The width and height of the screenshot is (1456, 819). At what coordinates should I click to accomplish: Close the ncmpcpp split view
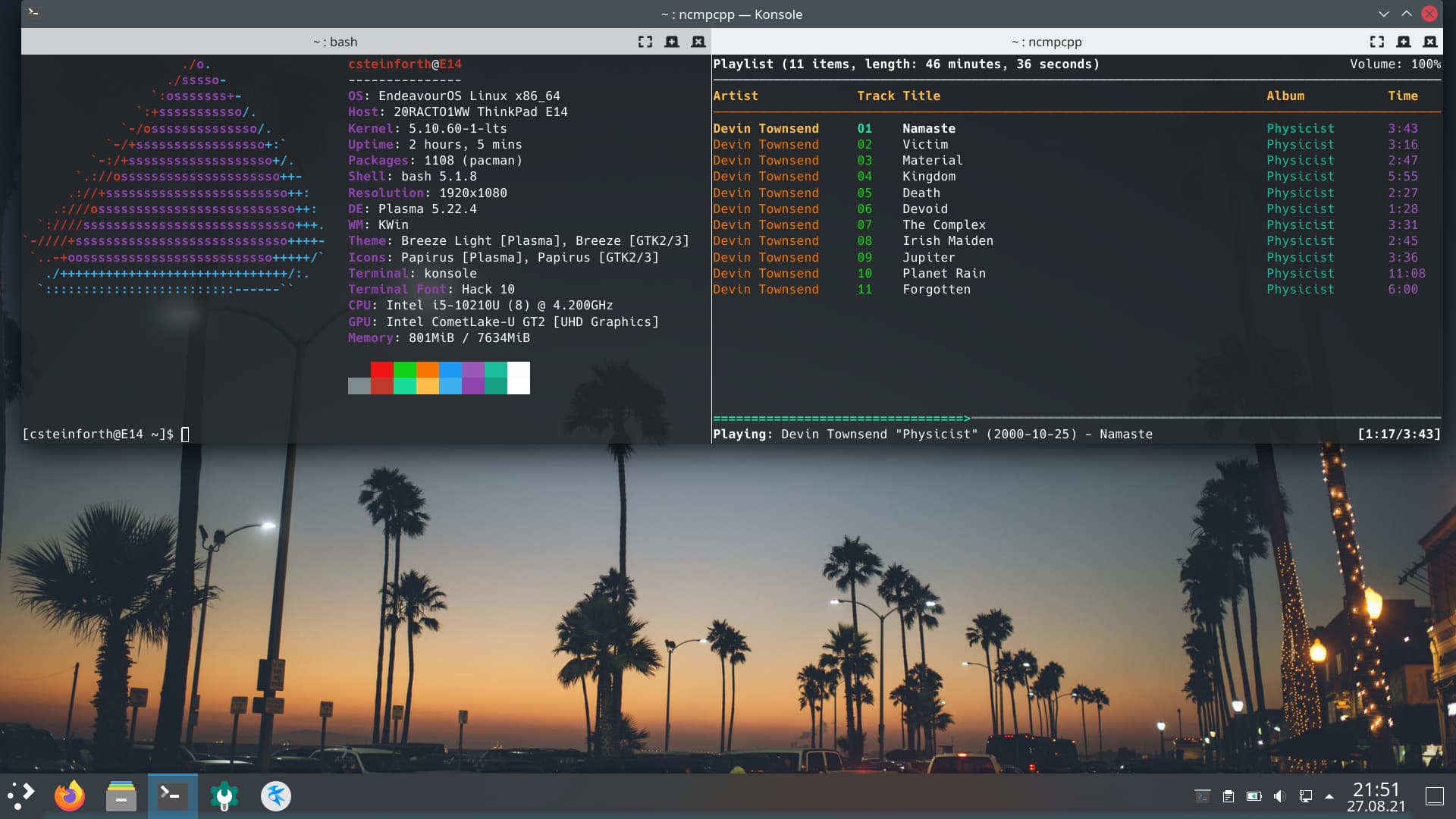coord(1430,42)
